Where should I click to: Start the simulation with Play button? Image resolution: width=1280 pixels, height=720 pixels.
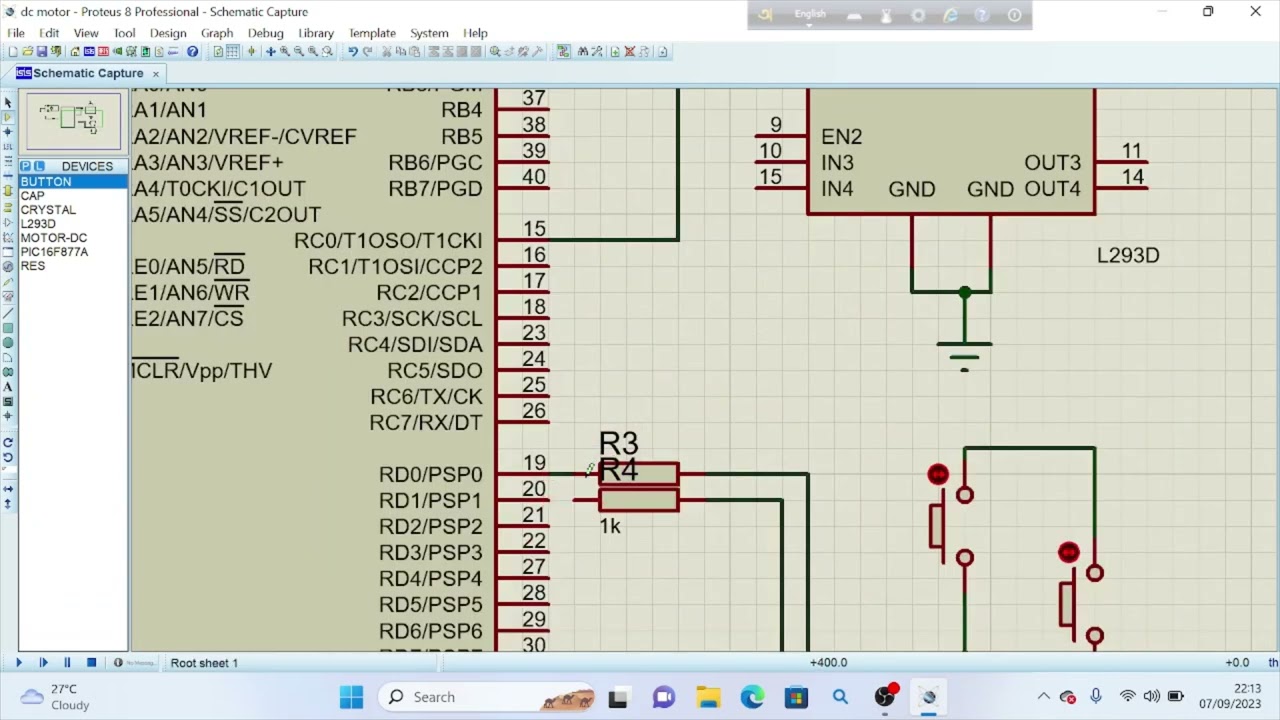(x=19, y=662)
